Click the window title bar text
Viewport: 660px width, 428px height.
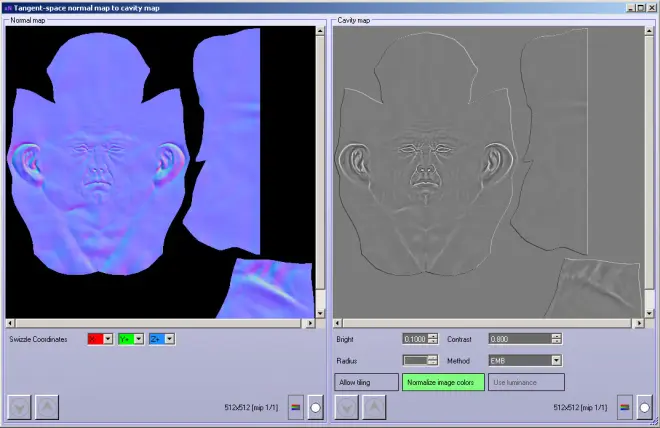click(87, 8)
